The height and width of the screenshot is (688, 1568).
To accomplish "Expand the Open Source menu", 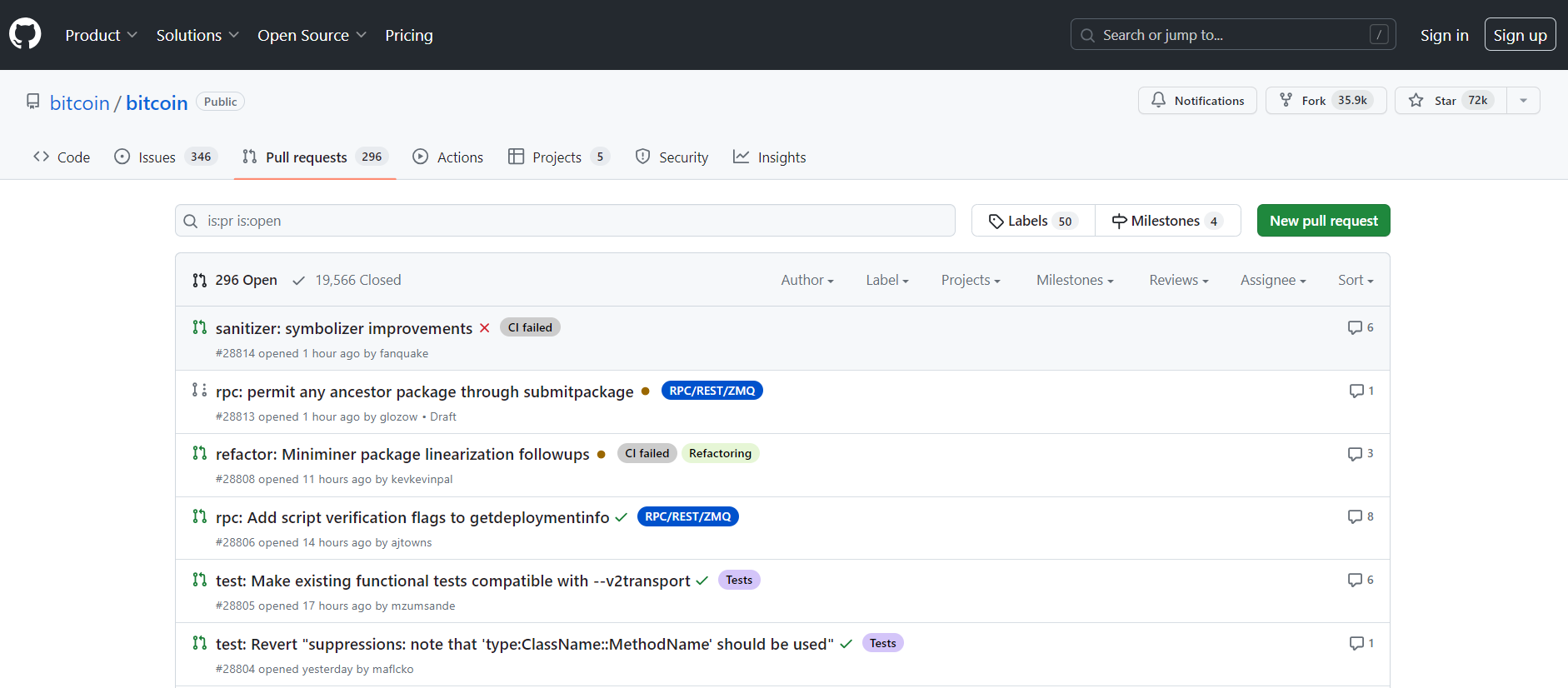I will click(x=312, y=35).
